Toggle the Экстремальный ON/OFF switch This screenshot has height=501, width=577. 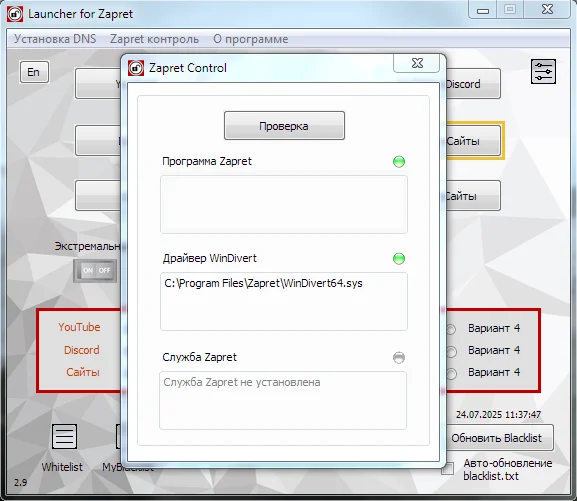pyautogui.click(x=95, y=271)
